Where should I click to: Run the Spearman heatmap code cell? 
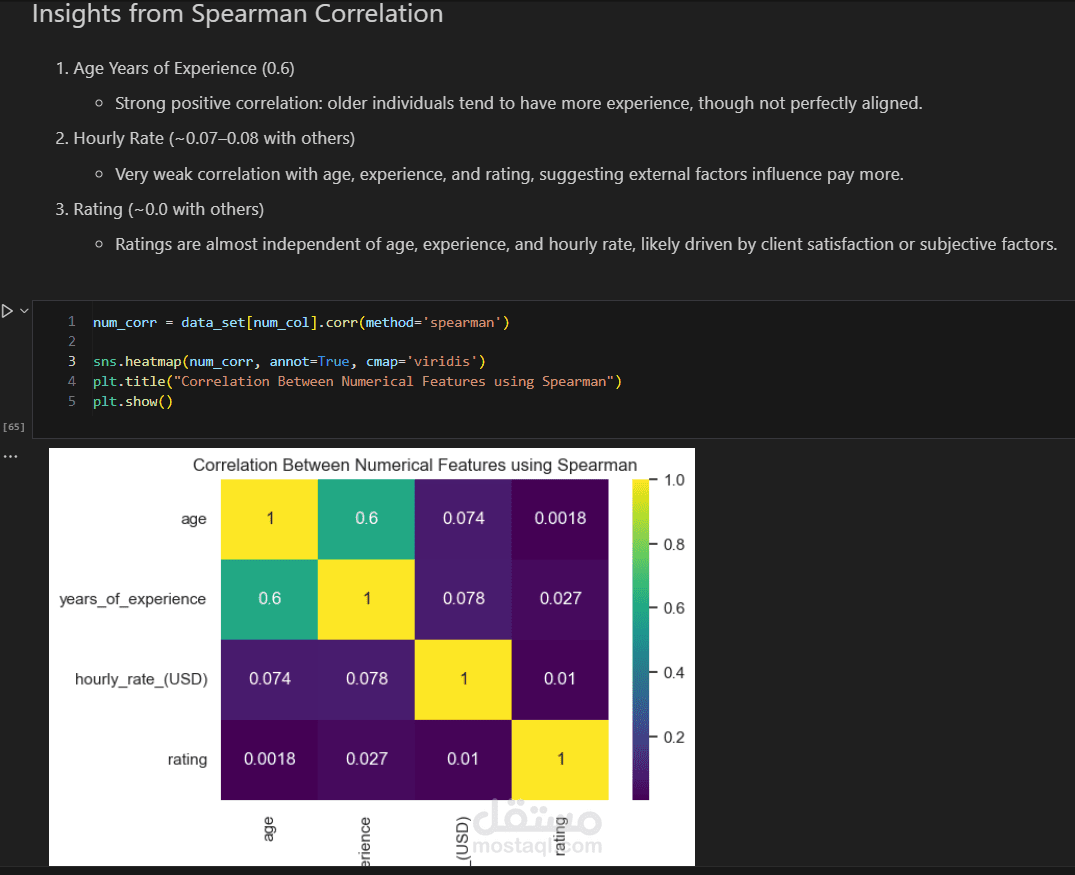pyautogui.click(x=7, y=311)
